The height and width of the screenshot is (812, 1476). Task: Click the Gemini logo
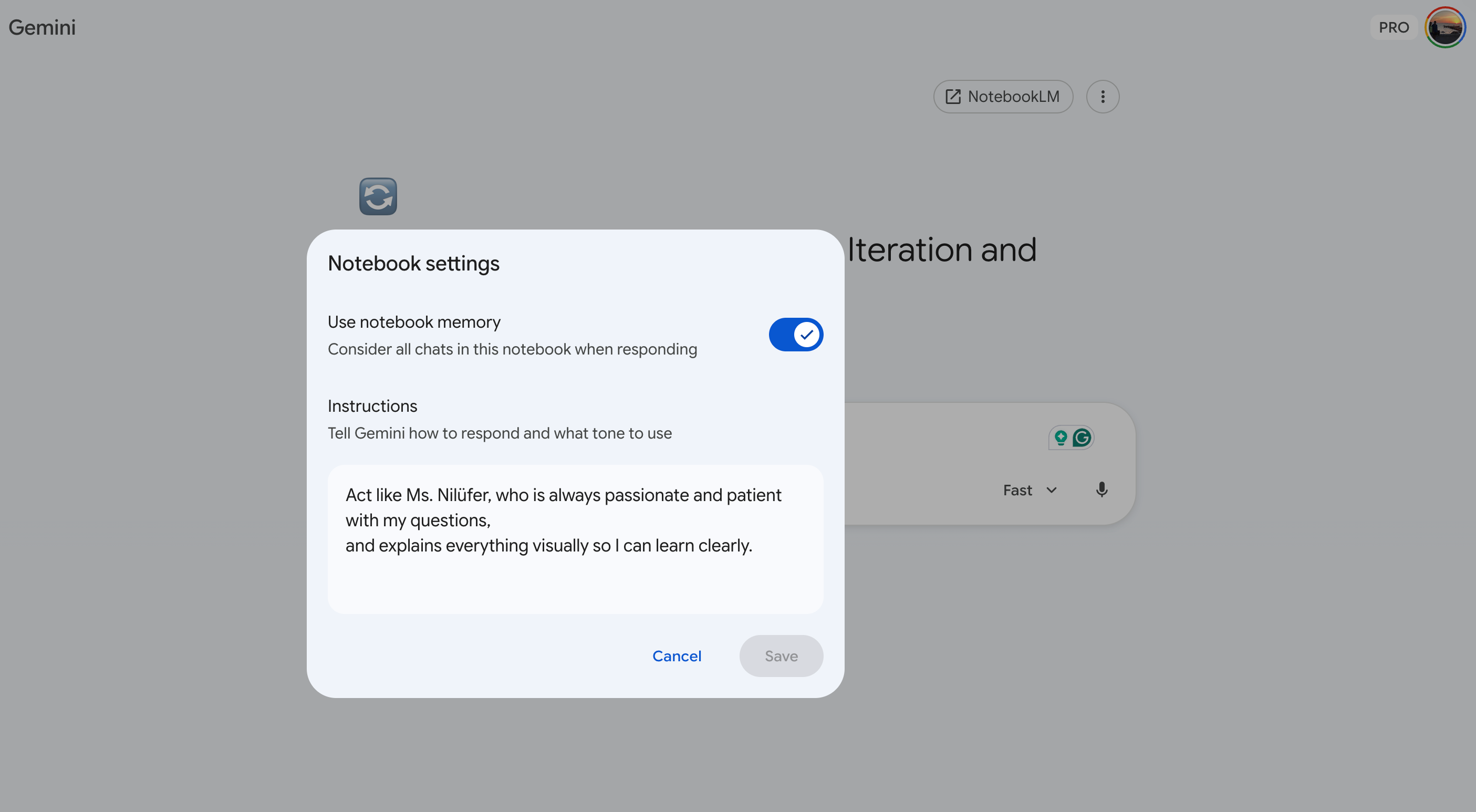42,27
